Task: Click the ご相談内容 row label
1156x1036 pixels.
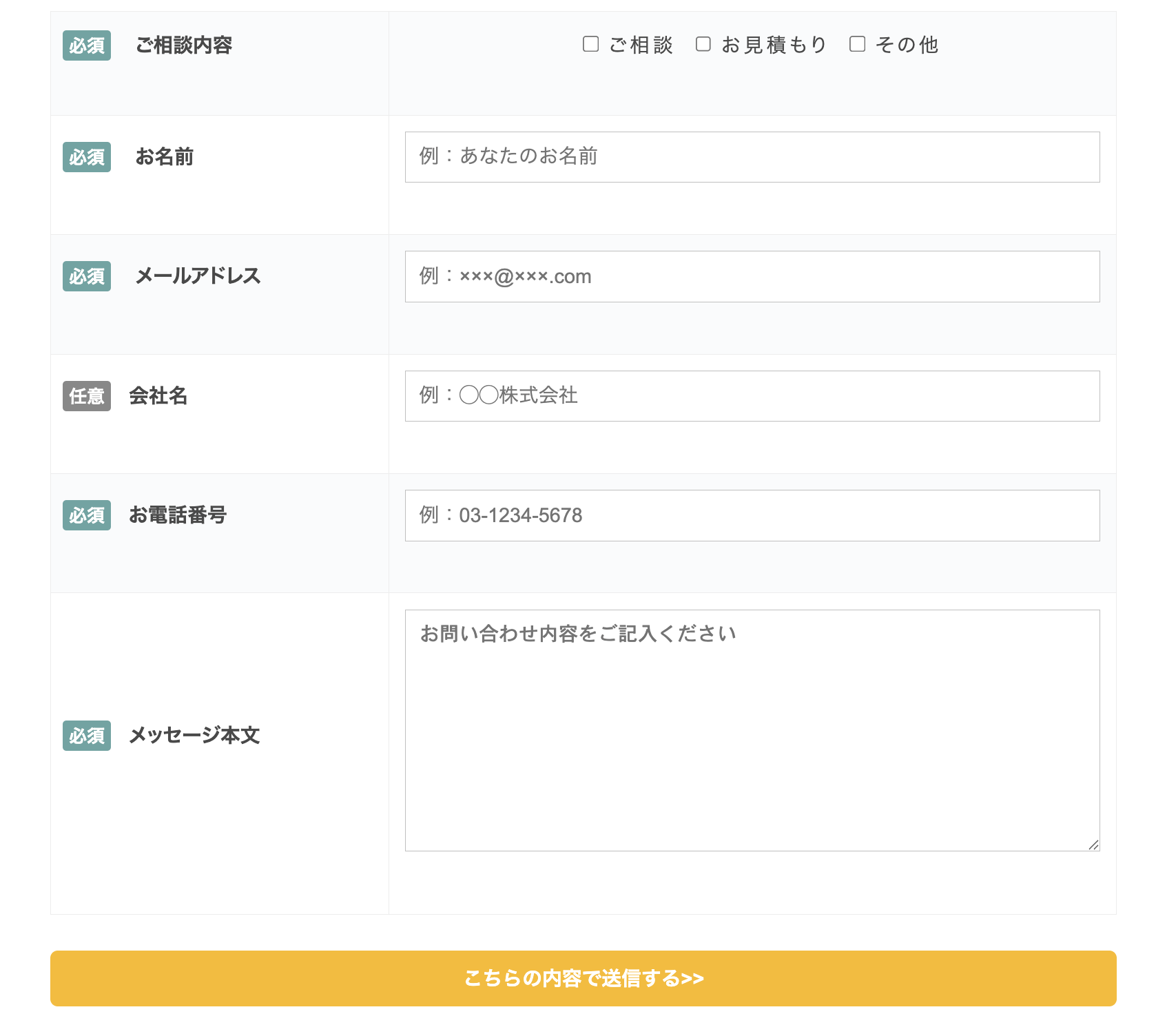Action: tap(183, 45)
